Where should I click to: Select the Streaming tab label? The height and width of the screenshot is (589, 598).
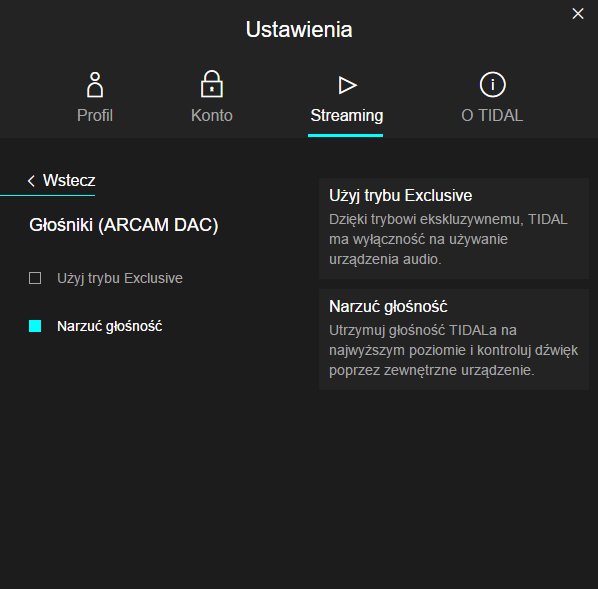point(347,116)
